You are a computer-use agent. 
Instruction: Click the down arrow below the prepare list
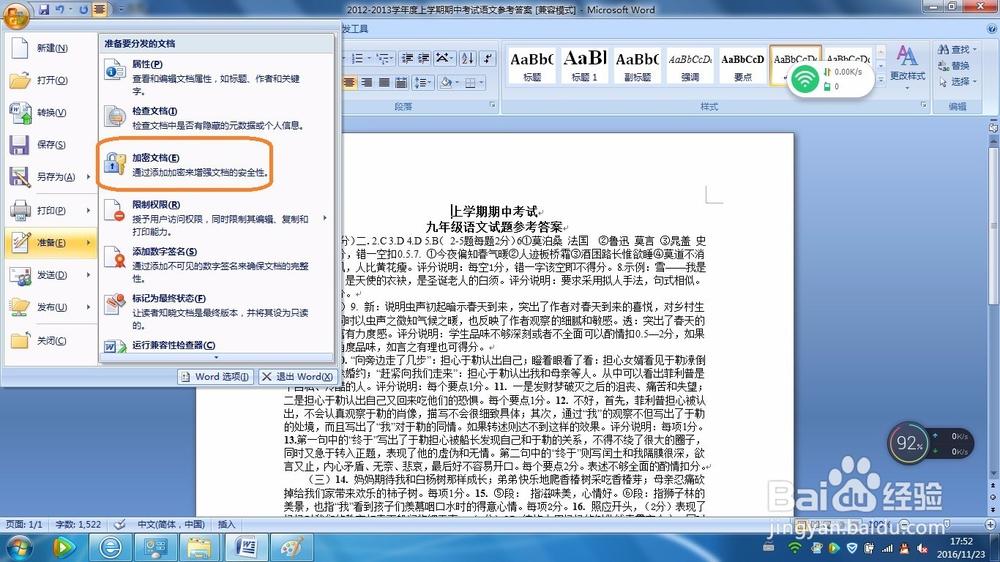[x=216, y=357]
